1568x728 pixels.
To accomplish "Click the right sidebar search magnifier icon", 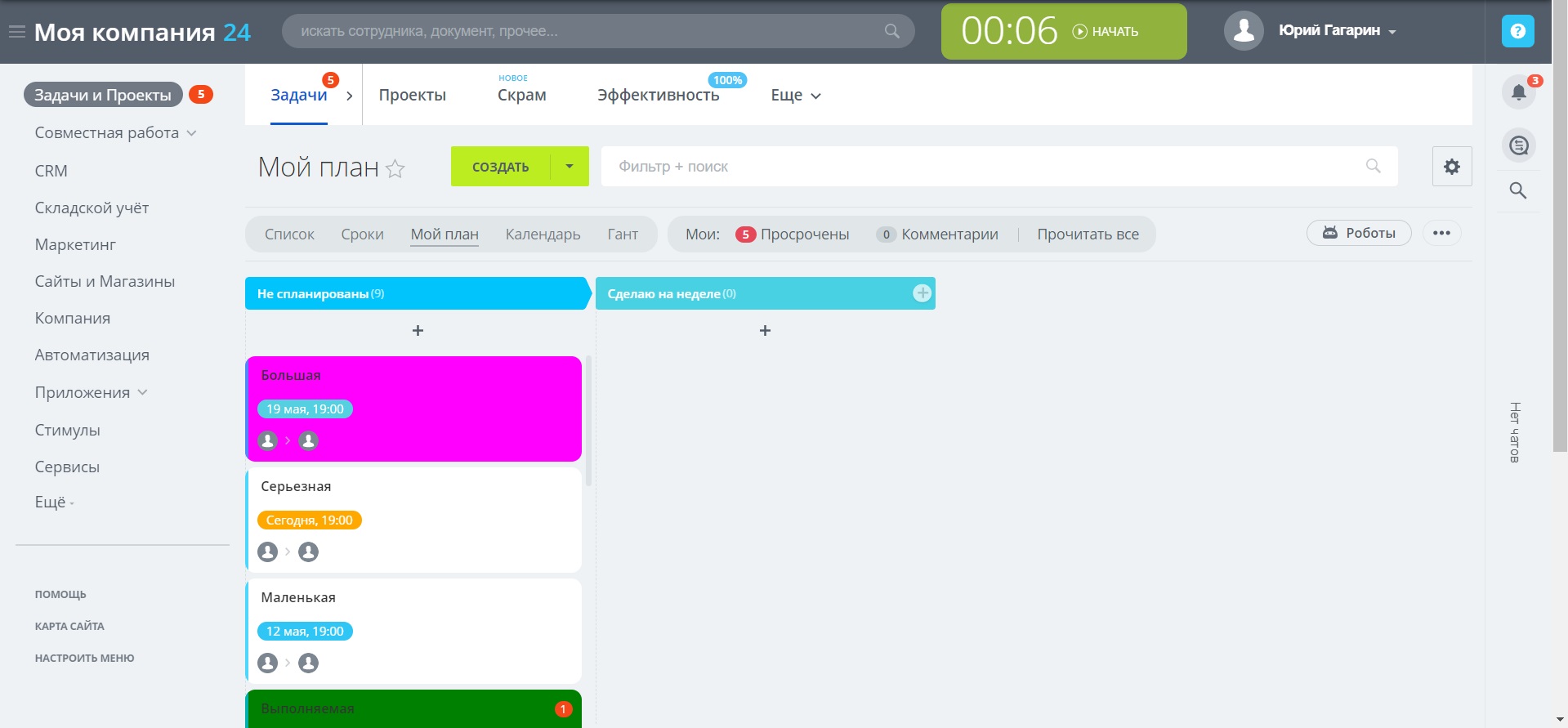I will tap(1517, 190).
